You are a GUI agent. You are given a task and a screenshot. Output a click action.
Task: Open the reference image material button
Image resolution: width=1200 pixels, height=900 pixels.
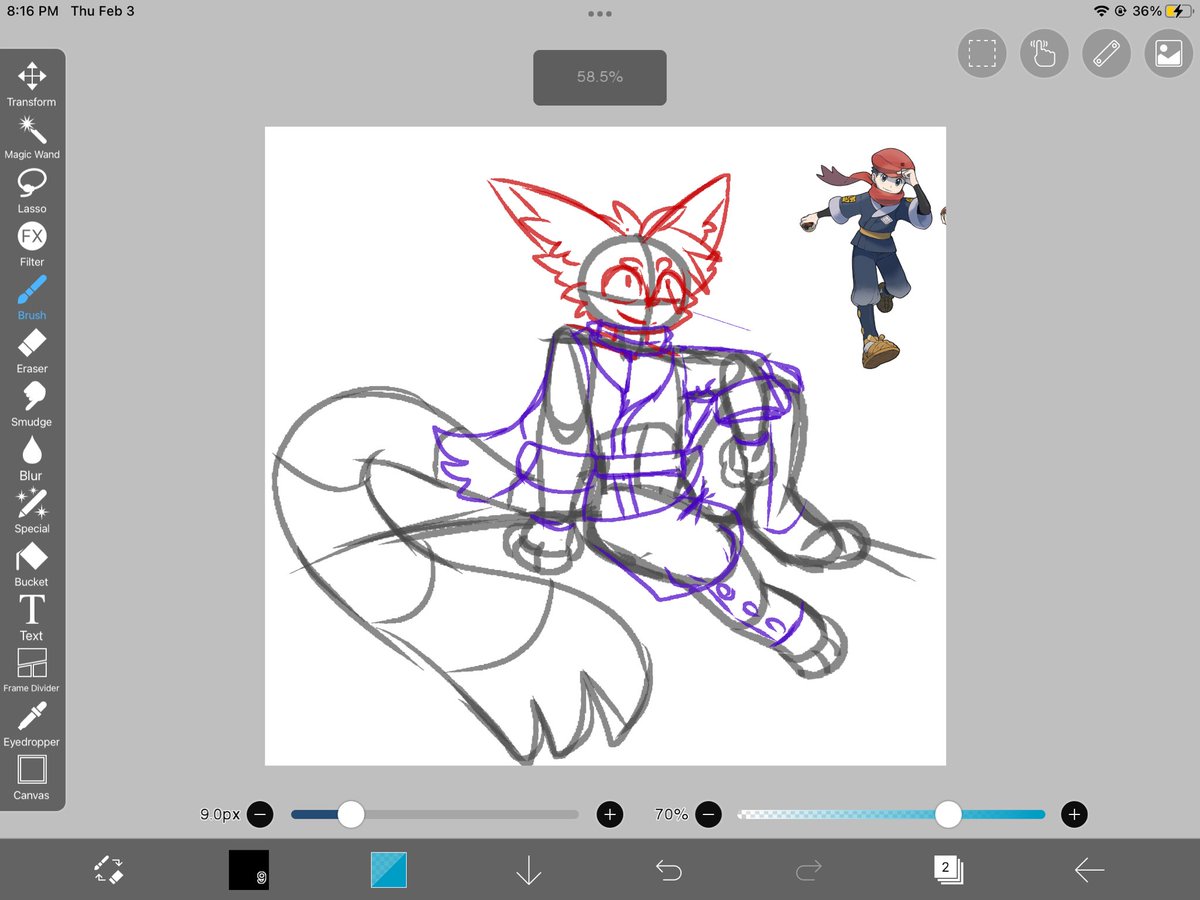point(1169,53)
